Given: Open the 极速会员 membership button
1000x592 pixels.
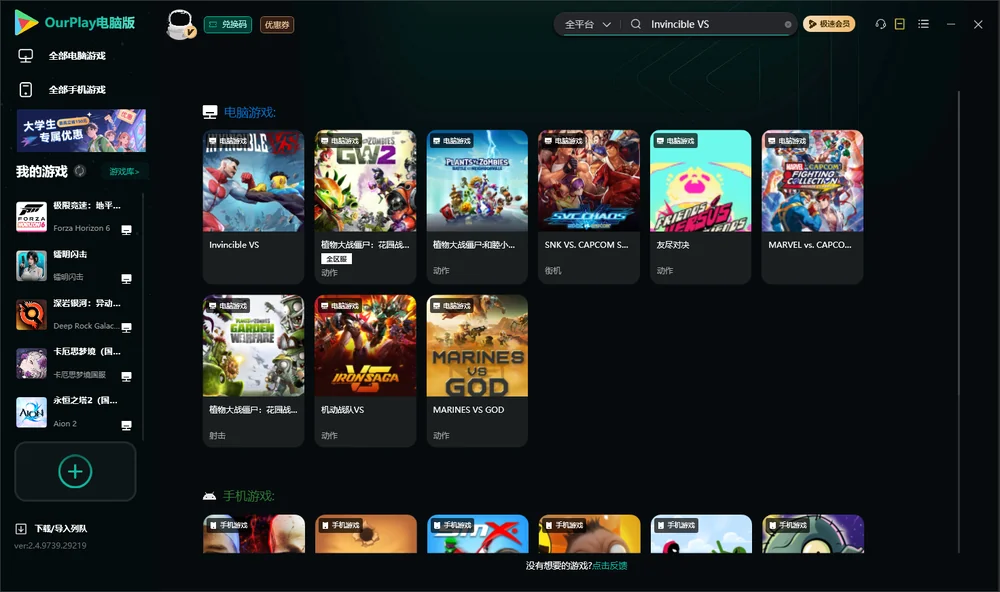Looking at the screenshot, I should [x=828, y=24].
